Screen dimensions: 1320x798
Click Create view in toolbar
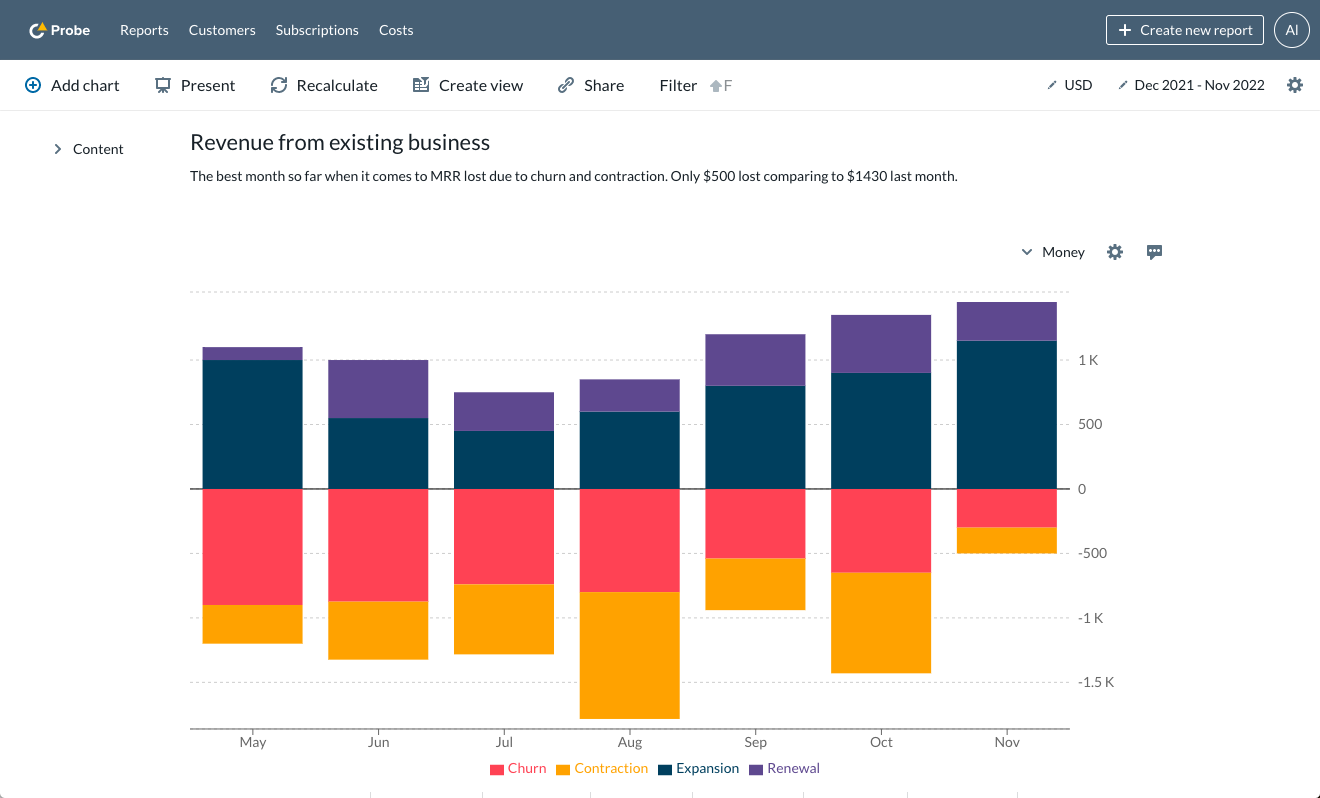click(x=468, y=85)
